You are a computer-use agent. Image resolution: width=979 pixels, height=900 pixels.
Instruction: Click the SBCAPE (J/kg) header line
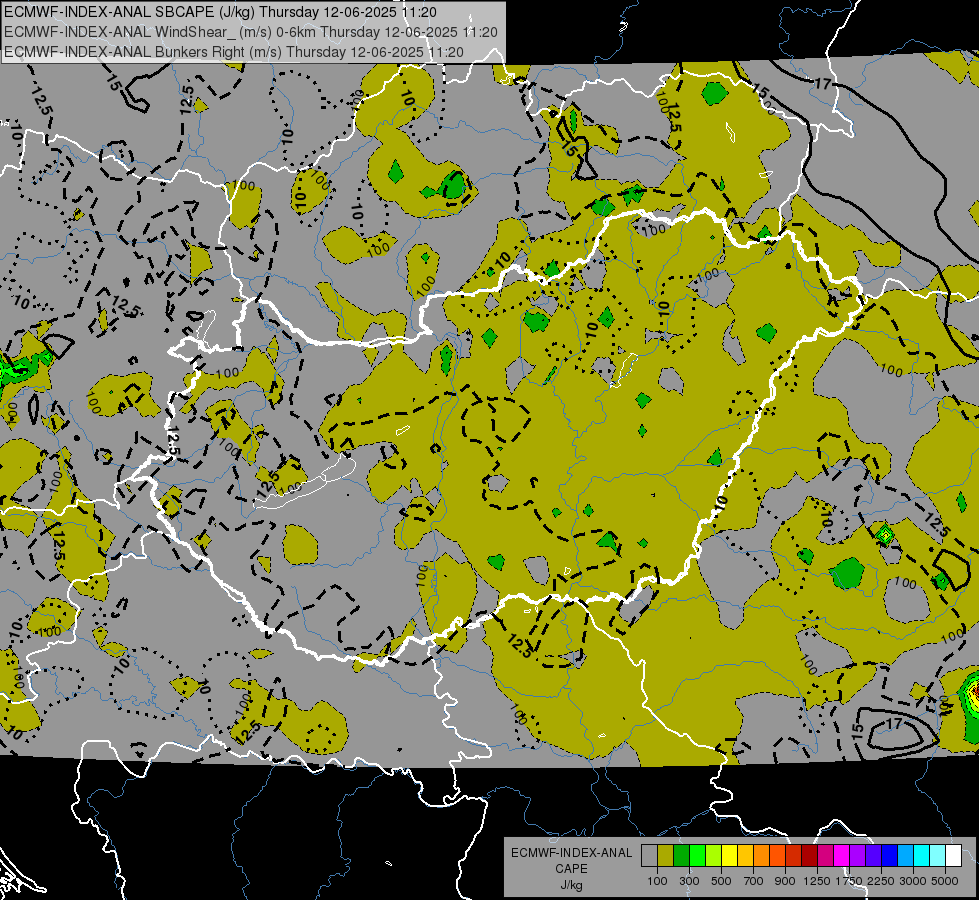[x=220, y=12]
